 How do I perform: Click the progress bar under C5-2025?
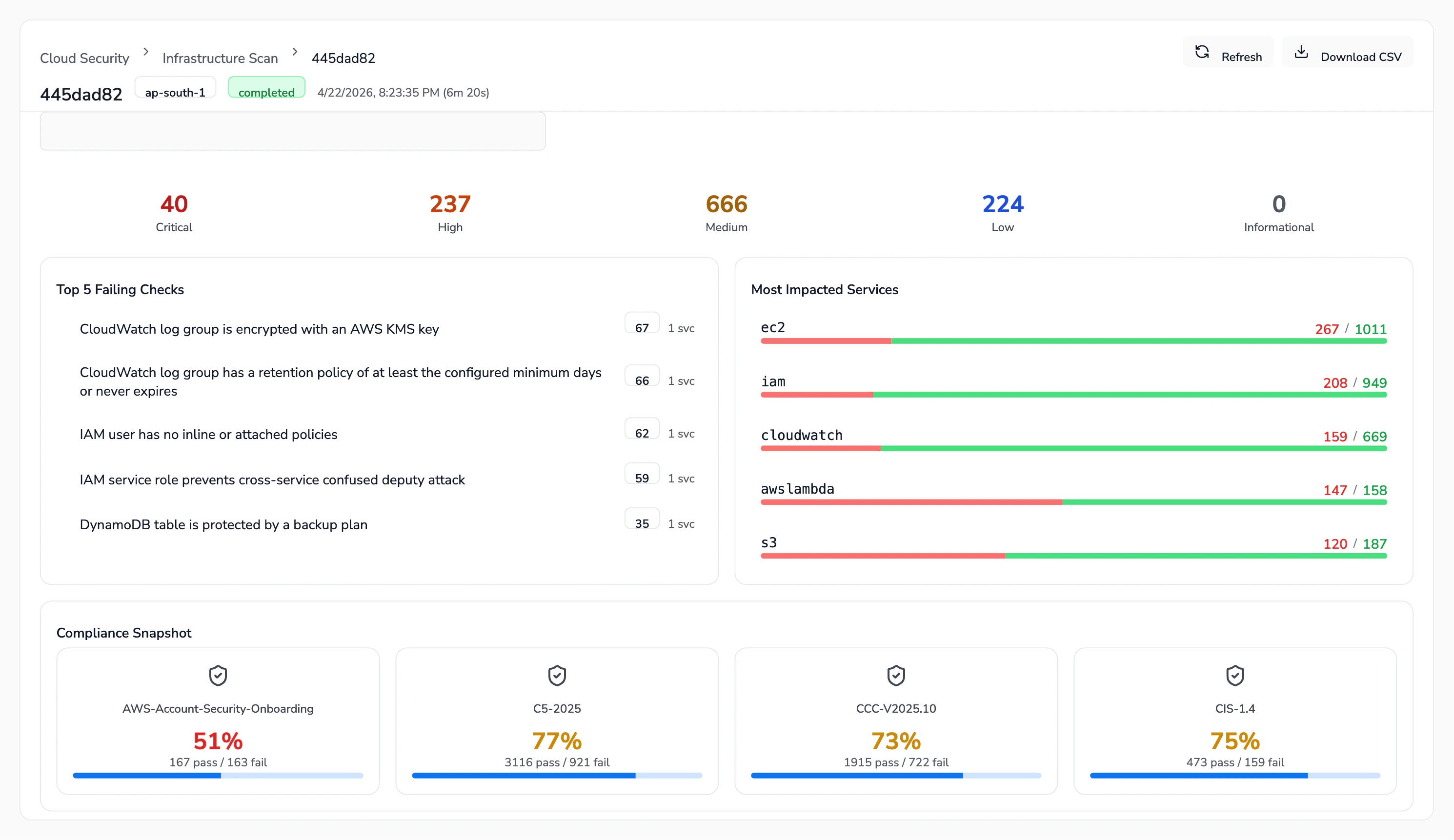[x=557, y=776]
